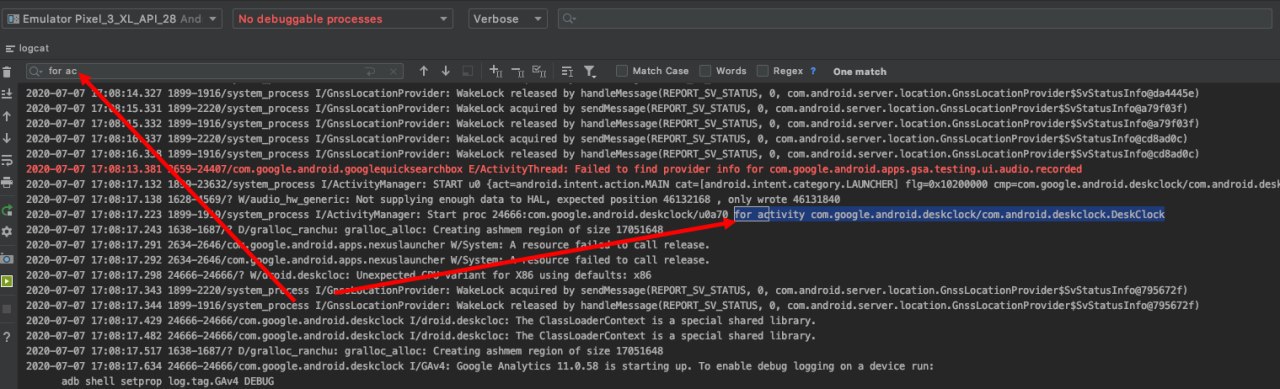The width and height of the screenshot is (1280, 389).
Task: Click the 17:08:15.331 WakeLock acquired line
Action: pos(606,108)
